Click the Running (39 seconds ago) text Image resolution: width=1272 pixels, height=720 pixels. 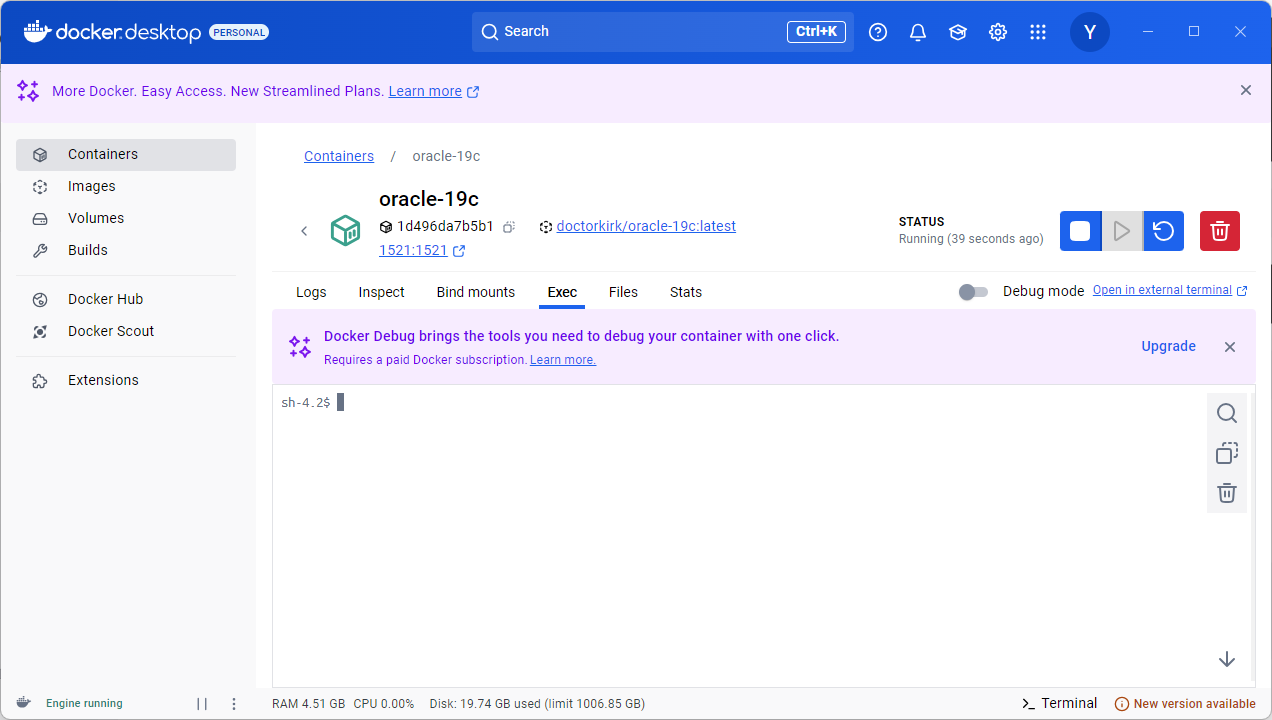(x=971, y=239)
